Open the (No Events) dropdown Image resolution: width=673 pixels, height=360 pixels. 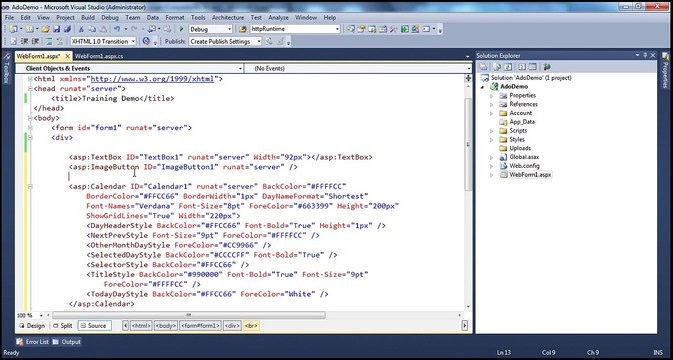358,68
